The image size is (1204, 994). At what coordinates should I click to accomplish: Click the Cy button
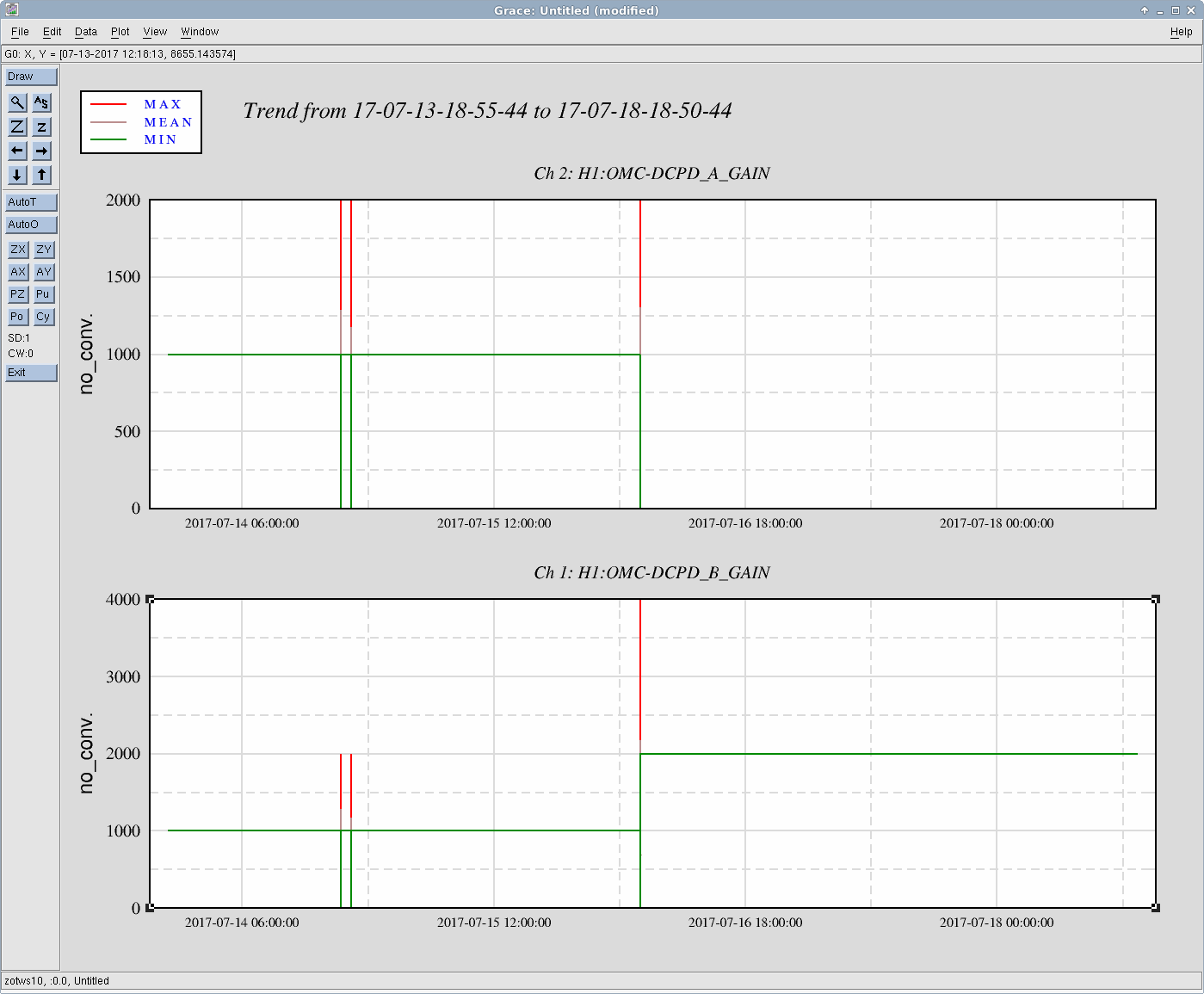click(x=44, y=317)
